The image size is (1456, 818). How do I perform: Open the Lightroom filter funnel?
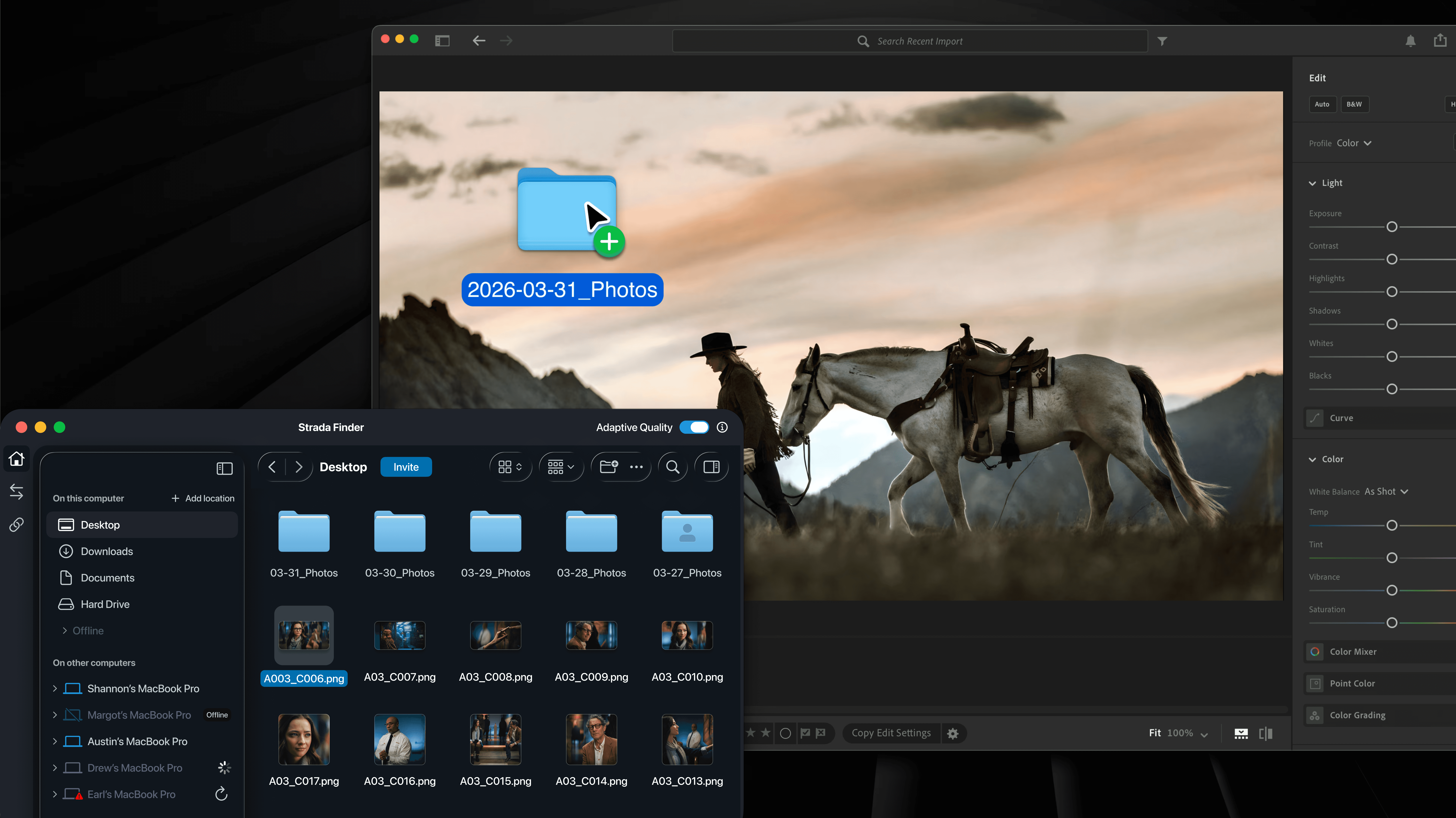(x=1162, y=41)
